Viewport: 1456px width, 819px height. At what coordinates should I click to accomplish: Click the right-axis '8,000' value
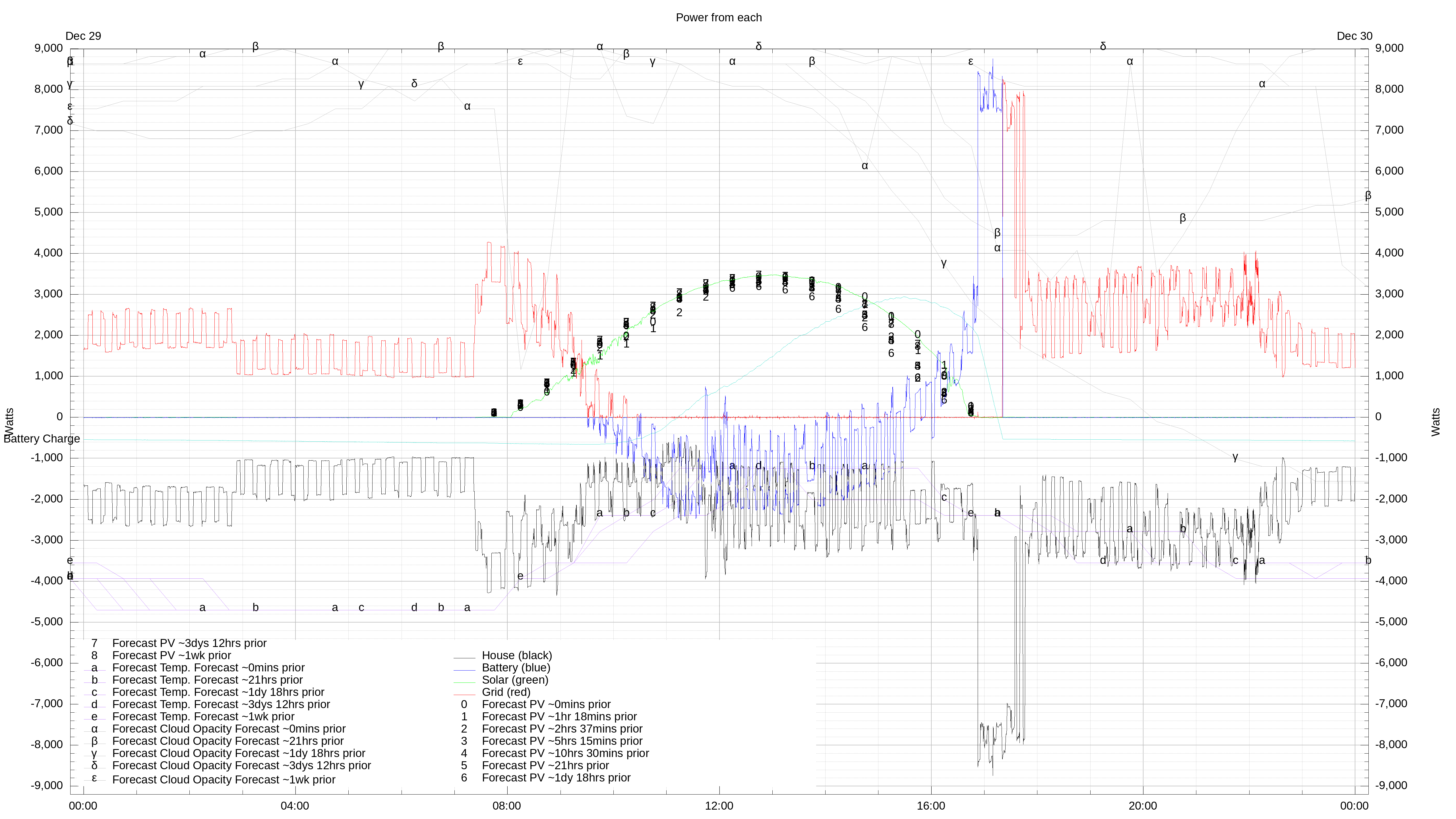[x=1389, y=89]
